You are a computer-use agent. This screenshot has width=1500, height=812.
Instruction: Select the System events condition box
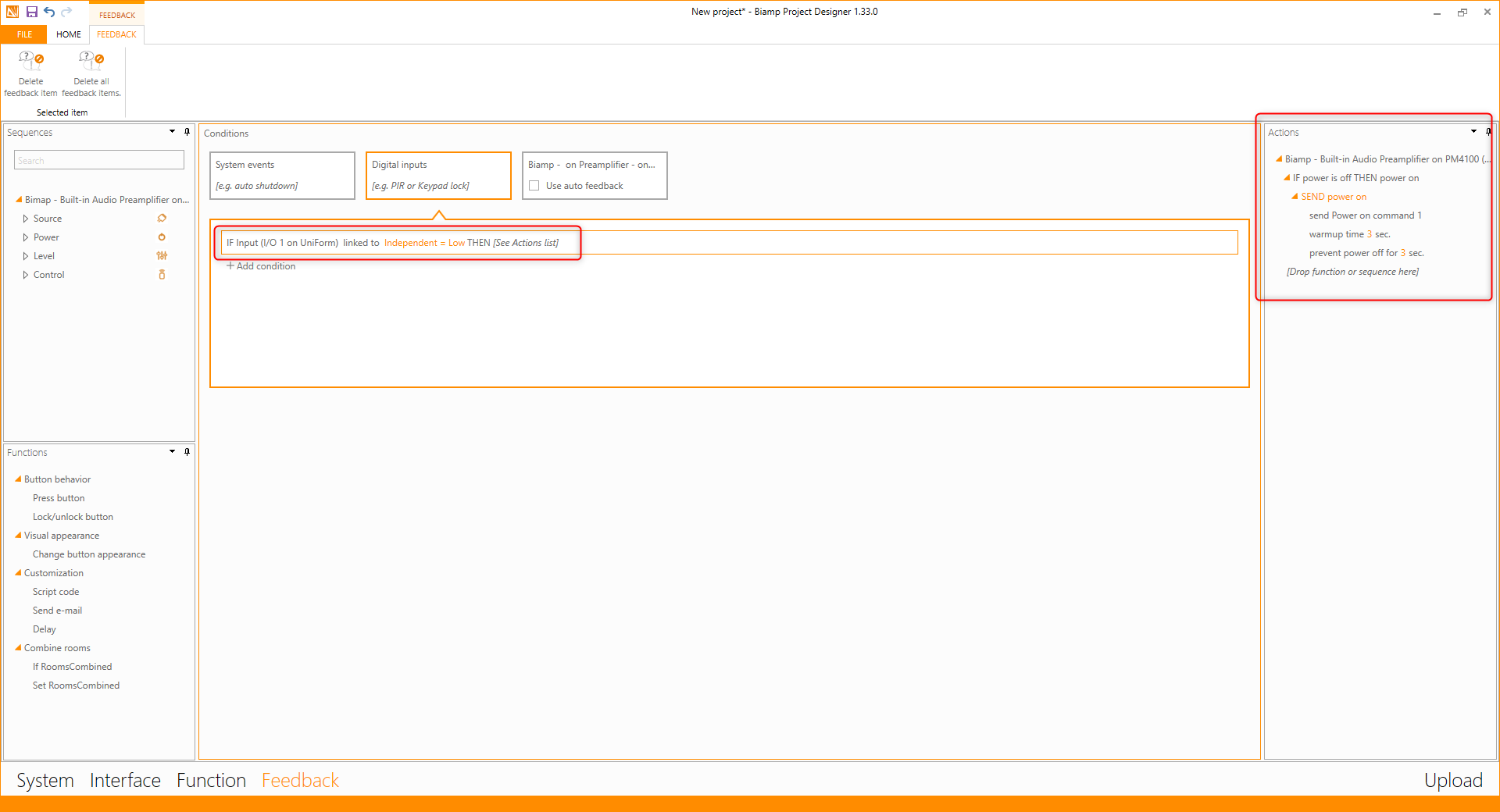coord(282,176)
